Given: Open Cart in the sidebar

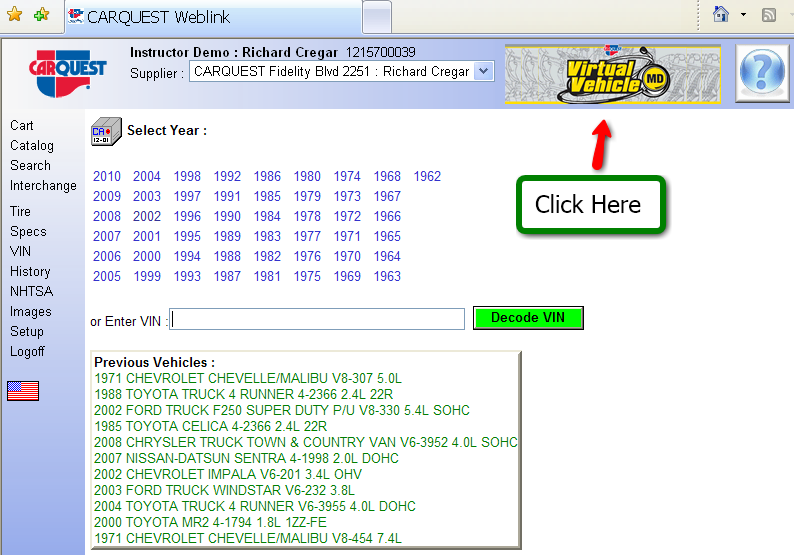Looking at the screenshot, I should (22, 126).
